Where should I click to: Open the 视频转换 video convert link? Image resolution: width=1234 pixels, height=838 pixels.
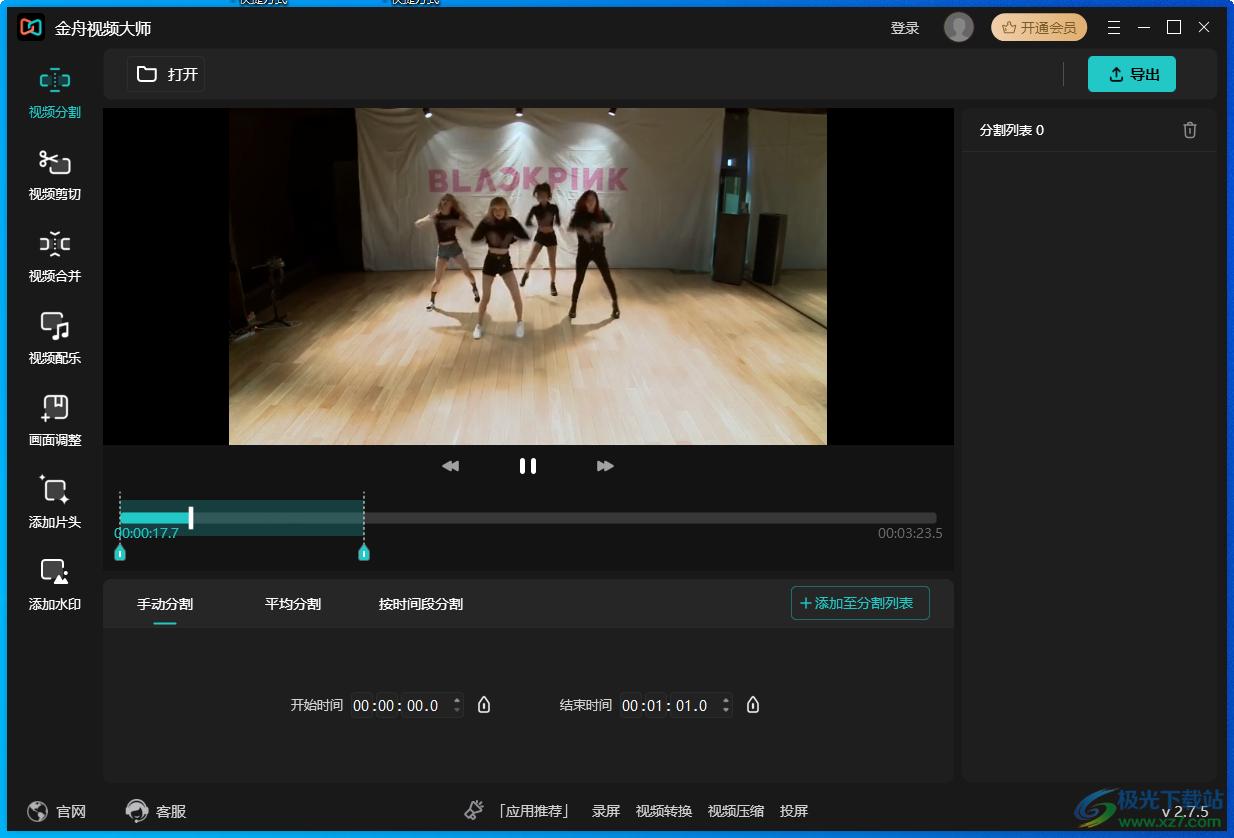tap(664, 811)
